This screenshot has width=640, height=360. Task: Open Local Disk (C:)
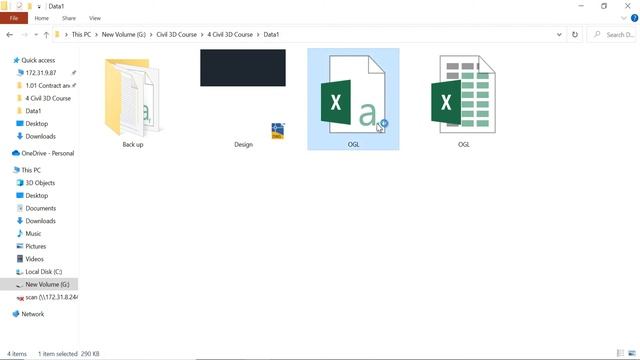click(44, 271)
